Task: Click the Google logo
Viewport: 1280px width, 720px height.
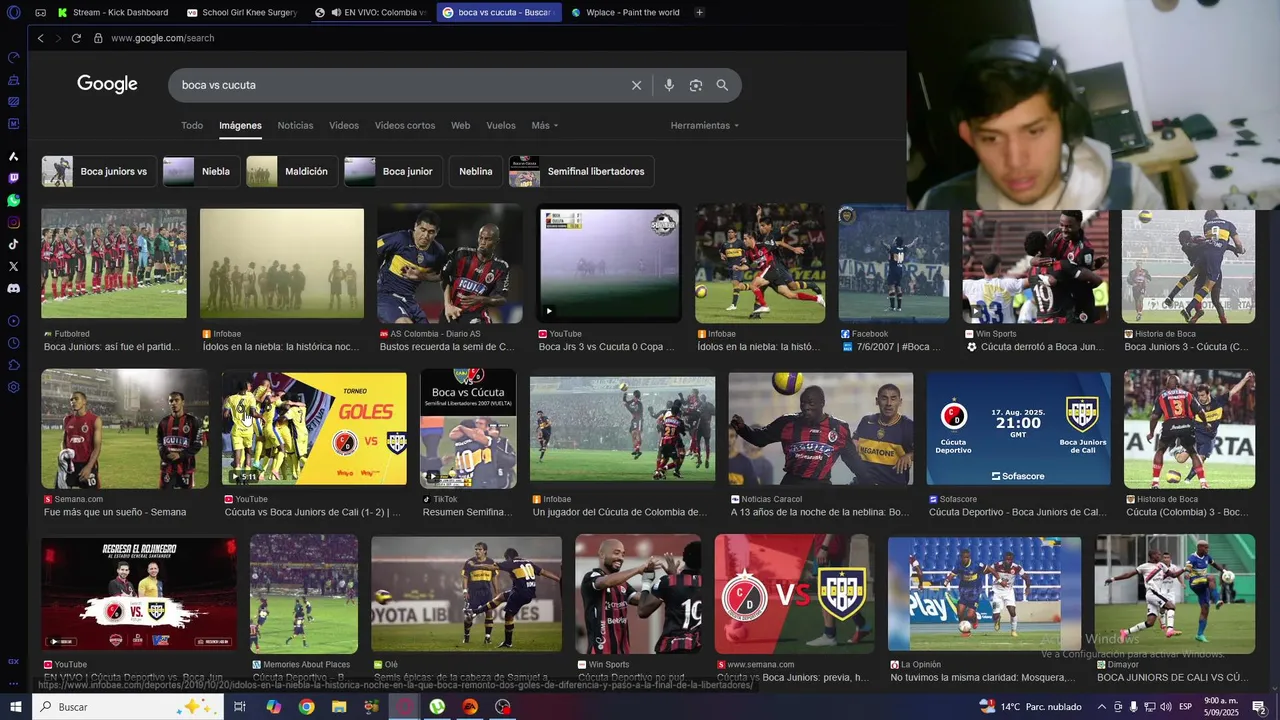Action: [x=107, y=85]
